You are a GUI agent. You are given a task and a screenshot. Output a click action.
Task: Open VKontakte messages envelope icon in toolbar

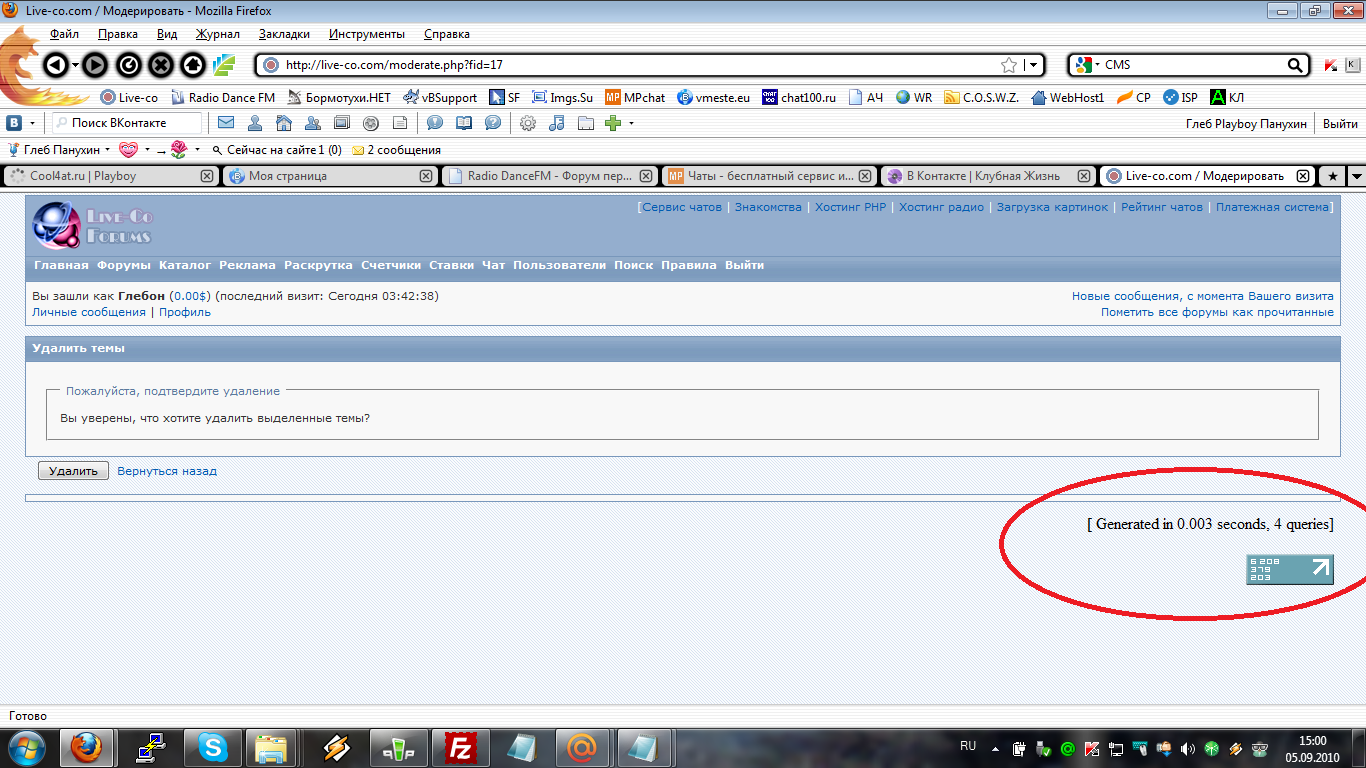tap(226, 123)
